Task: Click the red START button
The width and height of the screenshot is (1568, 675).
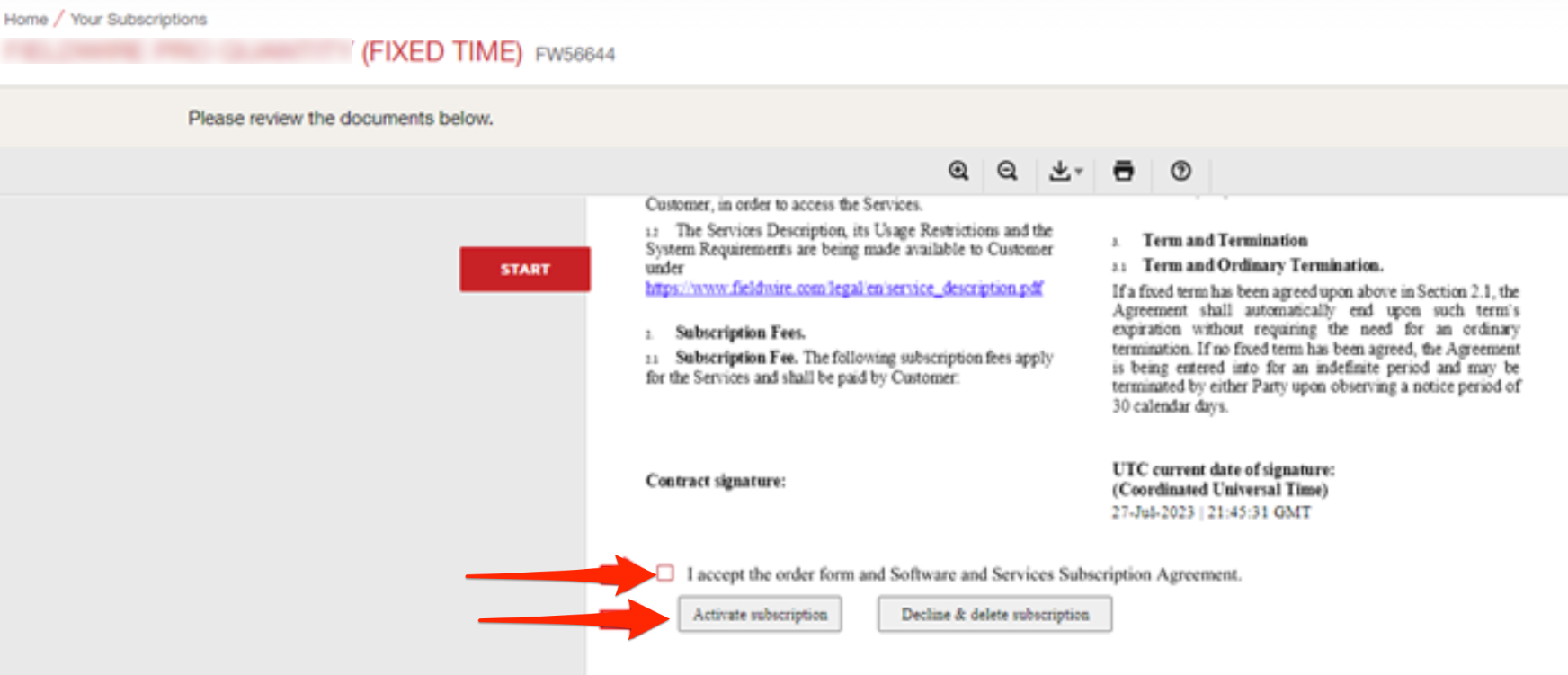Action: coord(525,269)
